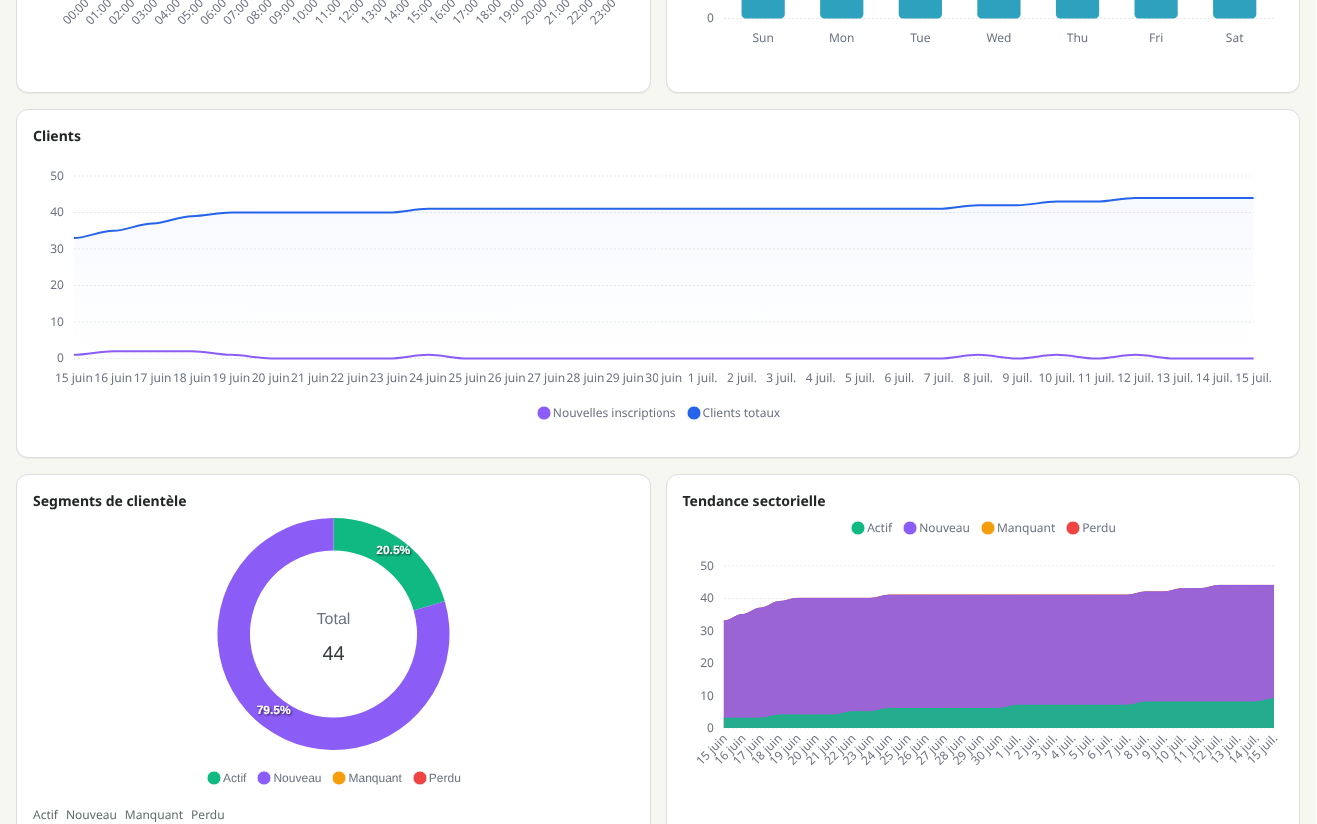Click '19 juin' on Clients chart axis
The image size is (1317, 824).
(231, 378)
